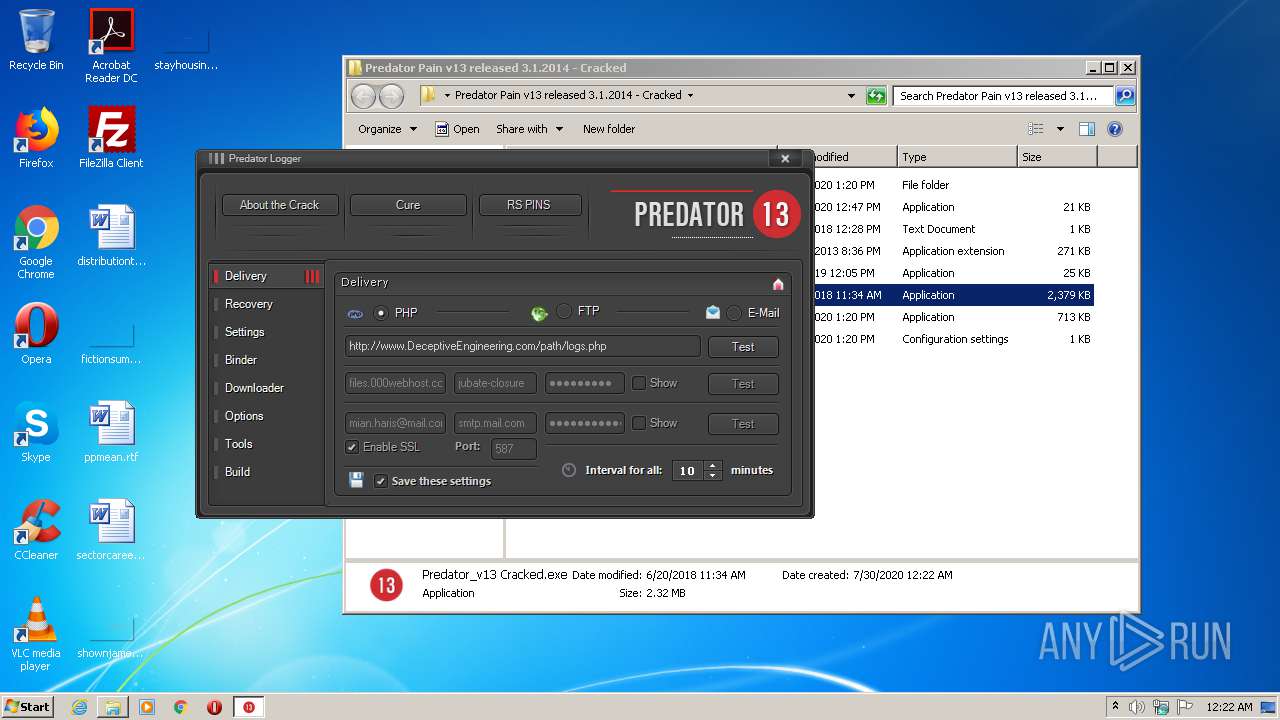Select the FTP delivery radio button
Viewport: 1280px width, 720px height.
564,312
